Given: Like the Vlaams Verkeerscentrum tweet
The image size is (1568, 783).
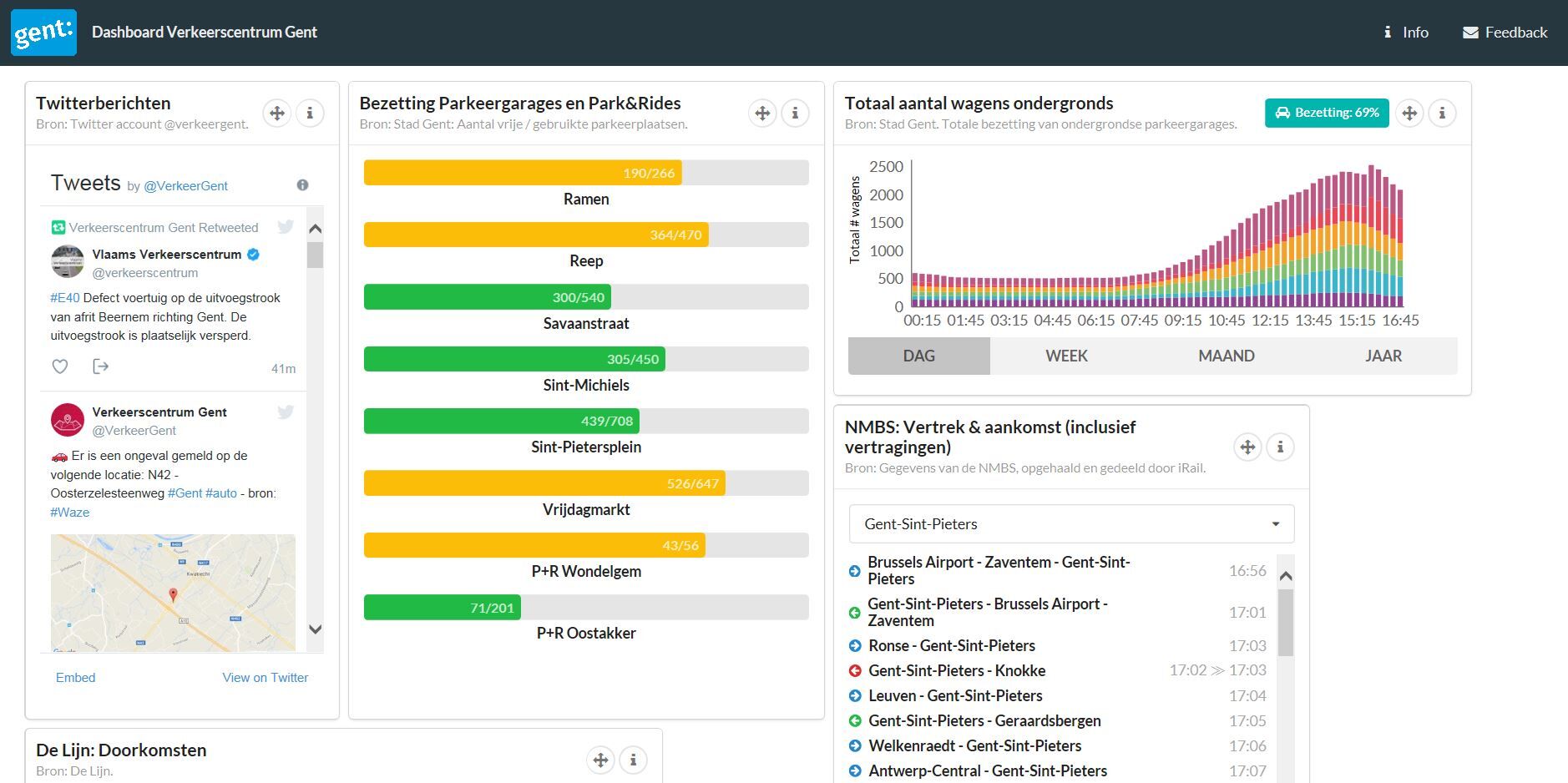Looking at the screenshot, I should tap(60, 366).
